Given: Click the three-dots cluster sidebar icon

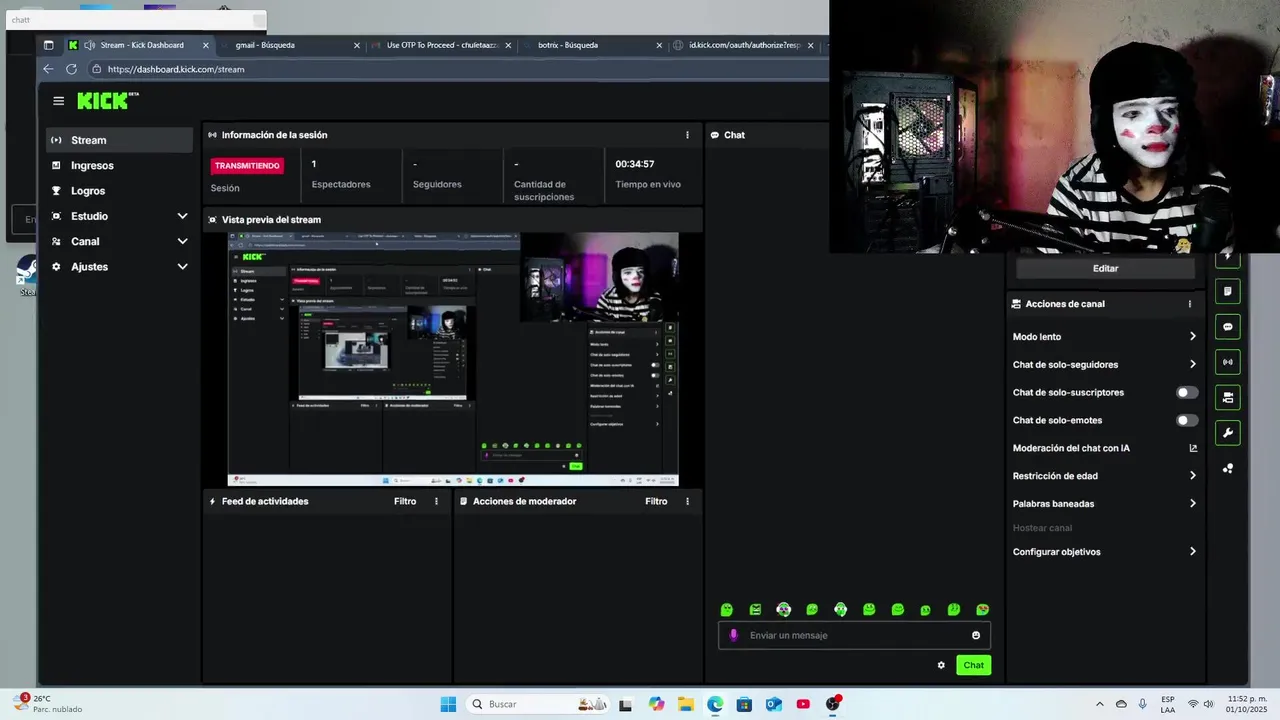Looking at the screenshot, I should click(x=1228, y=468).
